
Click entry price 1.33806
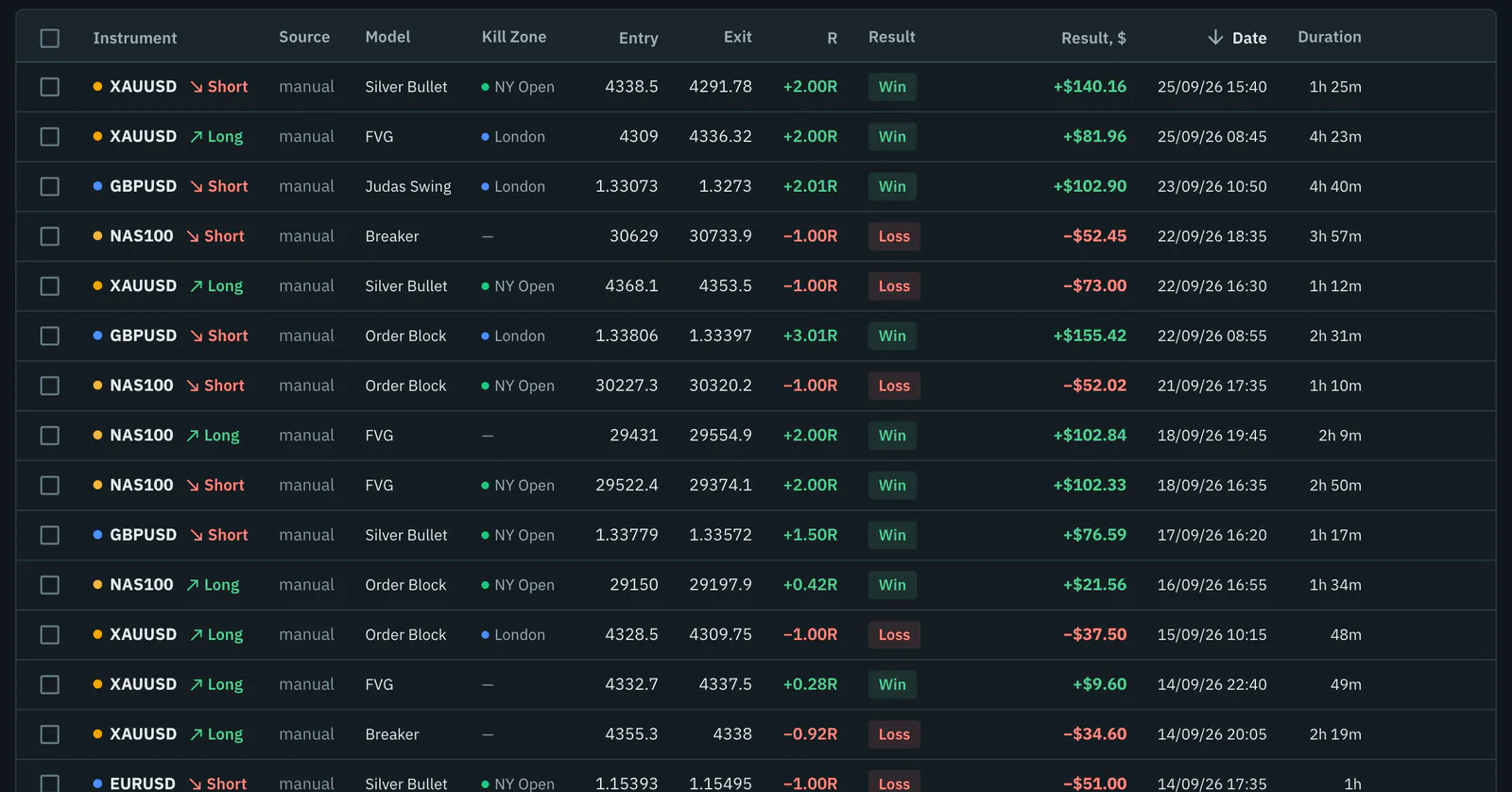click(627, 336)
